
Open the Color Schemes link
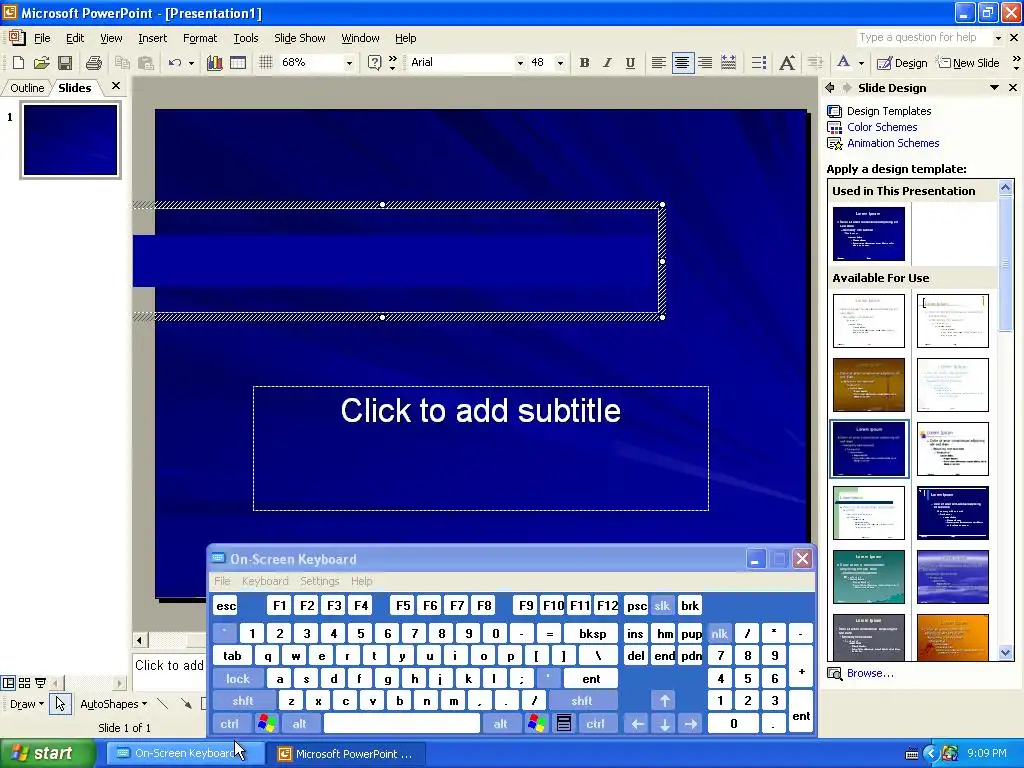(882, 127)
